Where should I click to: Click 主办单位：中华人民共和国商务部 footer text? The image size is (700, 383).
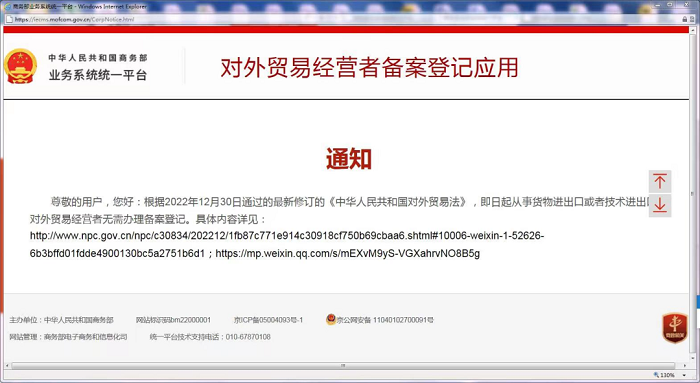coord(62,320)
